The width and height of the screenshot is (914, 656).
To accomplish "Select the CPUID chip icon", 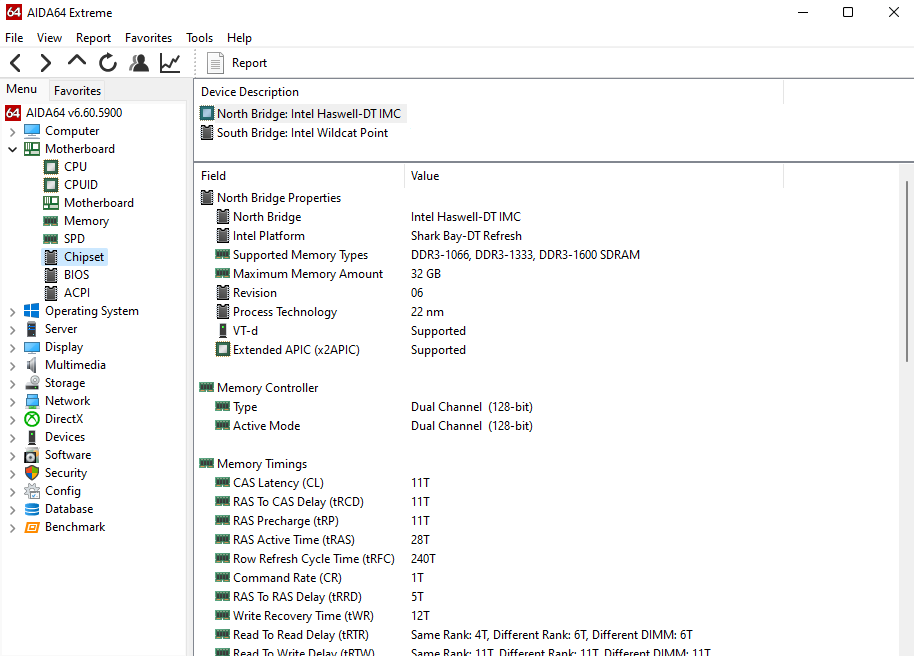I will (51, 185).
